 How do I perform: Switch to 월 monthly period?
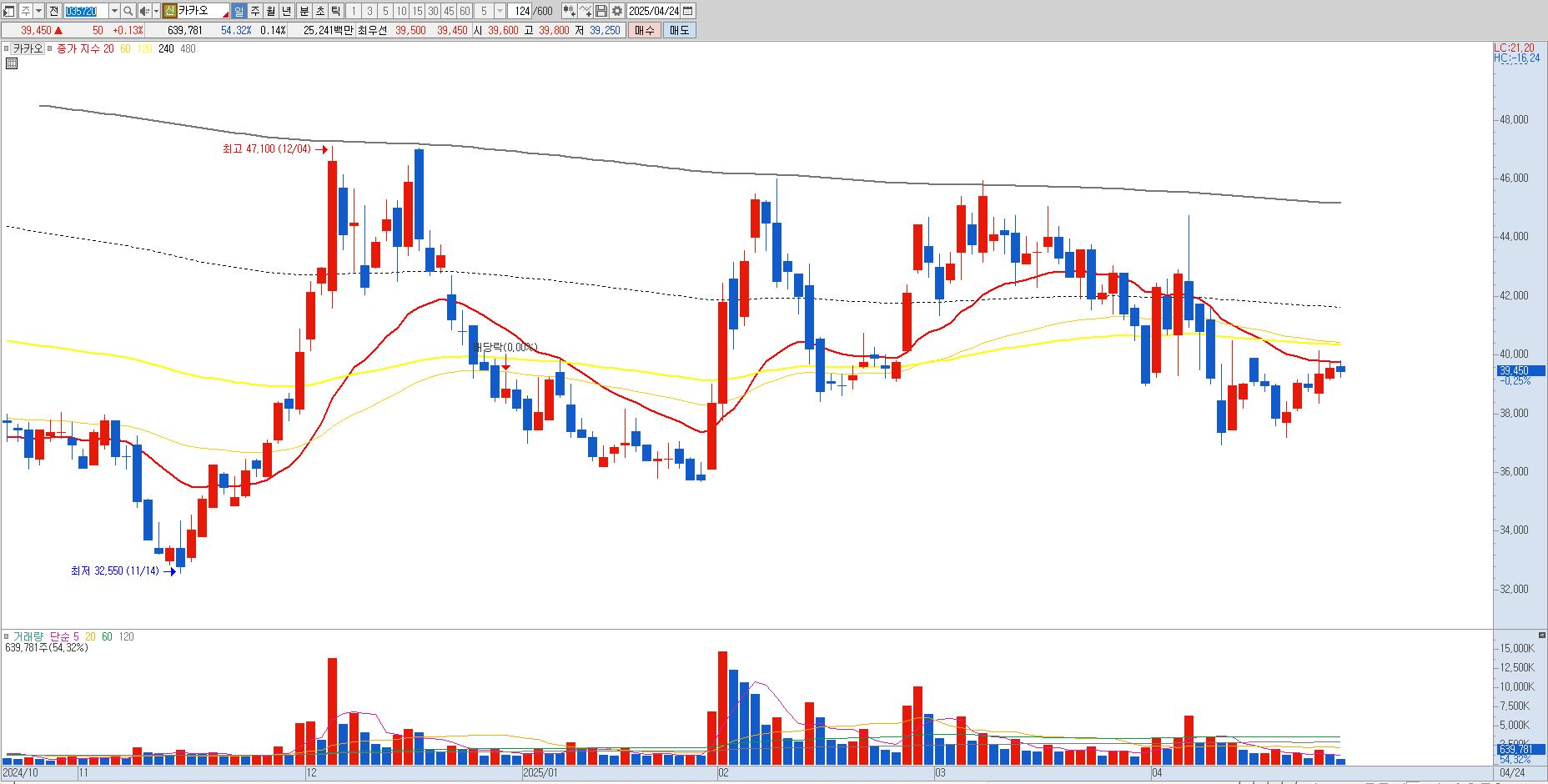(271, 11)
